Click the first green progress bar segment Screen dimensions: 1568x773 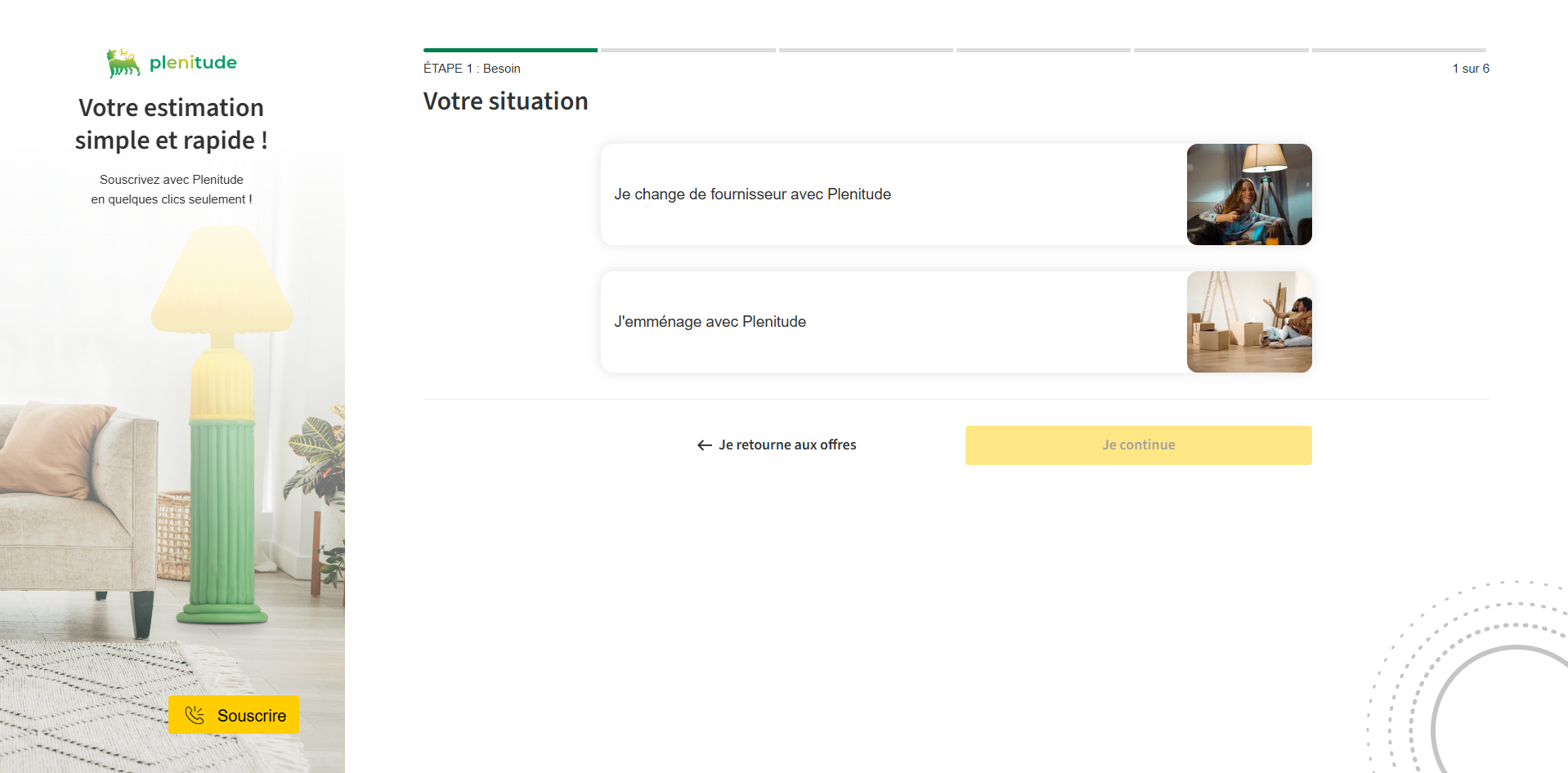point(510,51)
